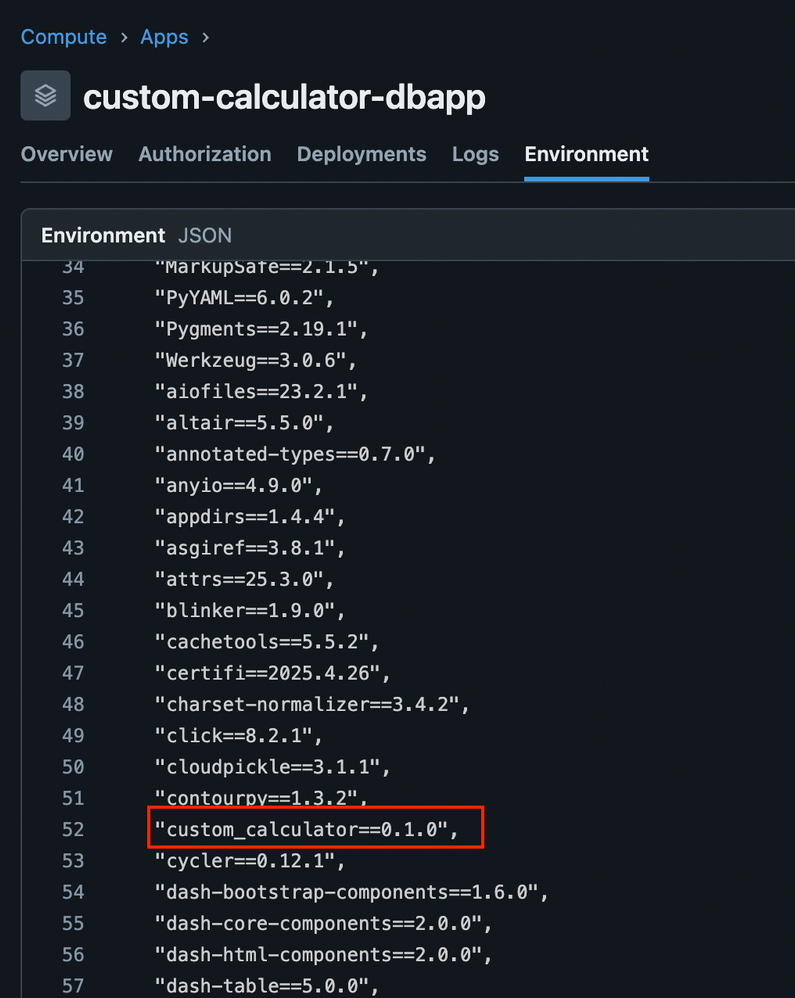View the Logs tab
This screenshot has width=795, height=998.
(475, 154)
